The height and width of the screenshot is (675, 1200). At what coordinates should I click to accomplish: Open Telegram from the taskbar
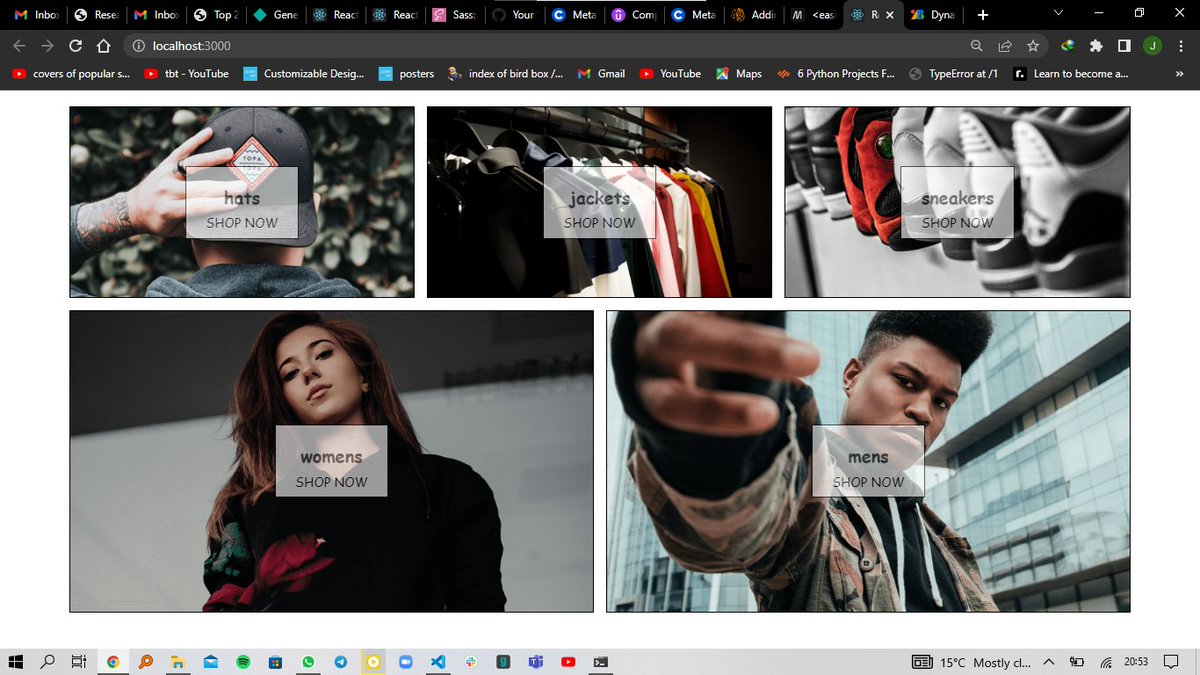click(340, 662)
